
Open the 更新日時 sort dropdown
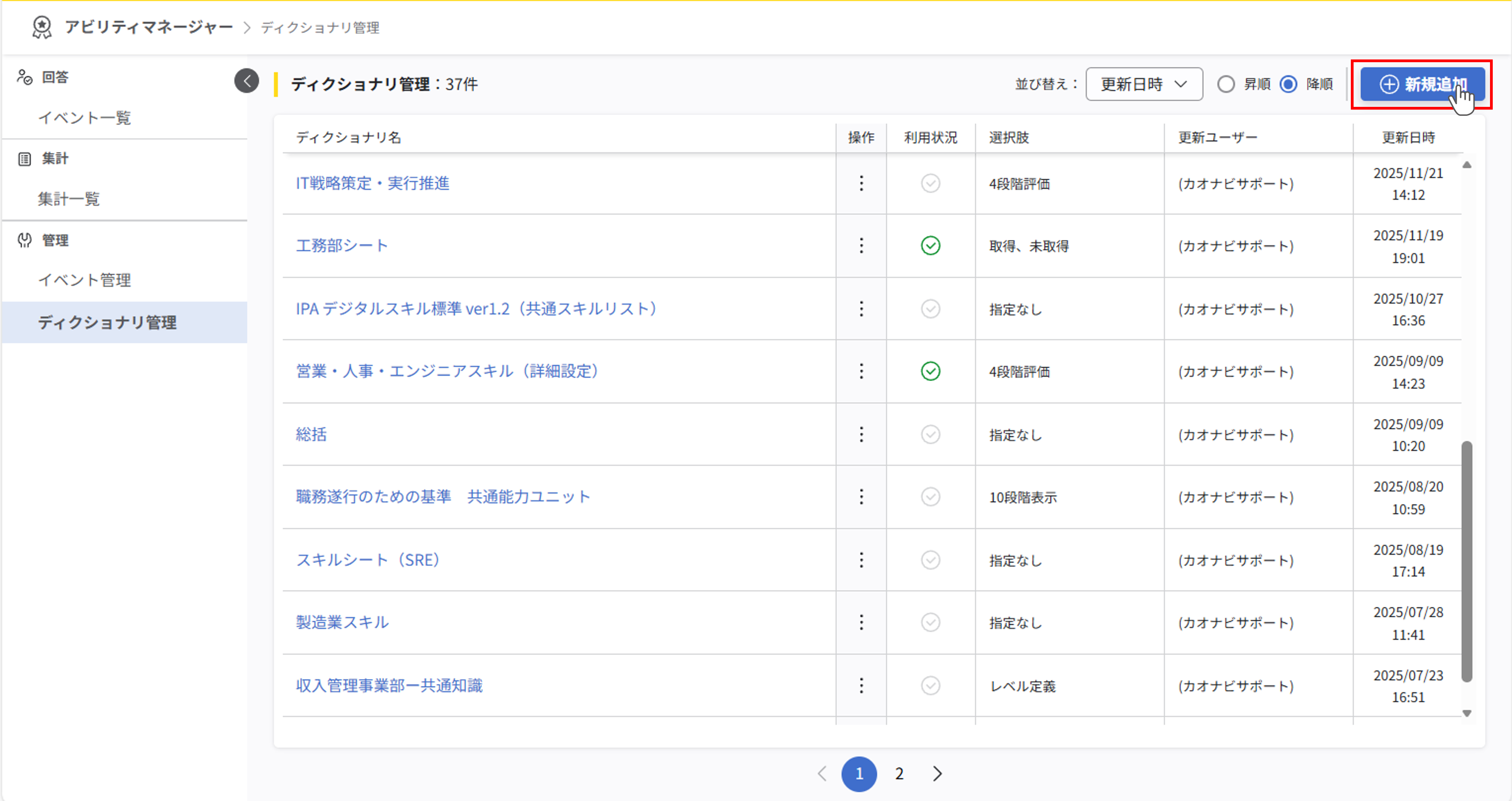click(x=1143, y=84)
